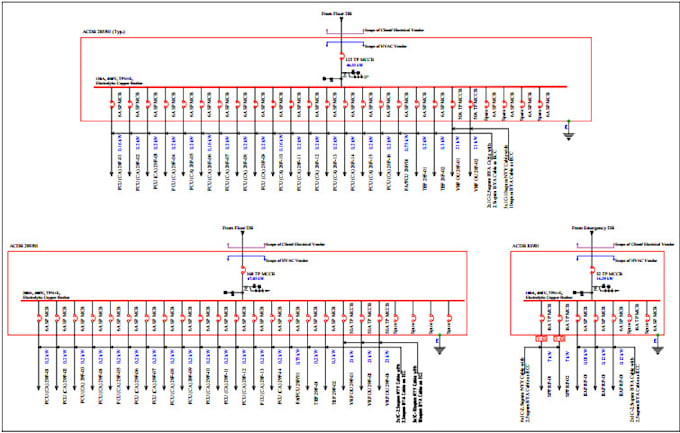Click the kW load value under 32 TP MCCB
680x433 pixels.
click(x=605, y=279)
